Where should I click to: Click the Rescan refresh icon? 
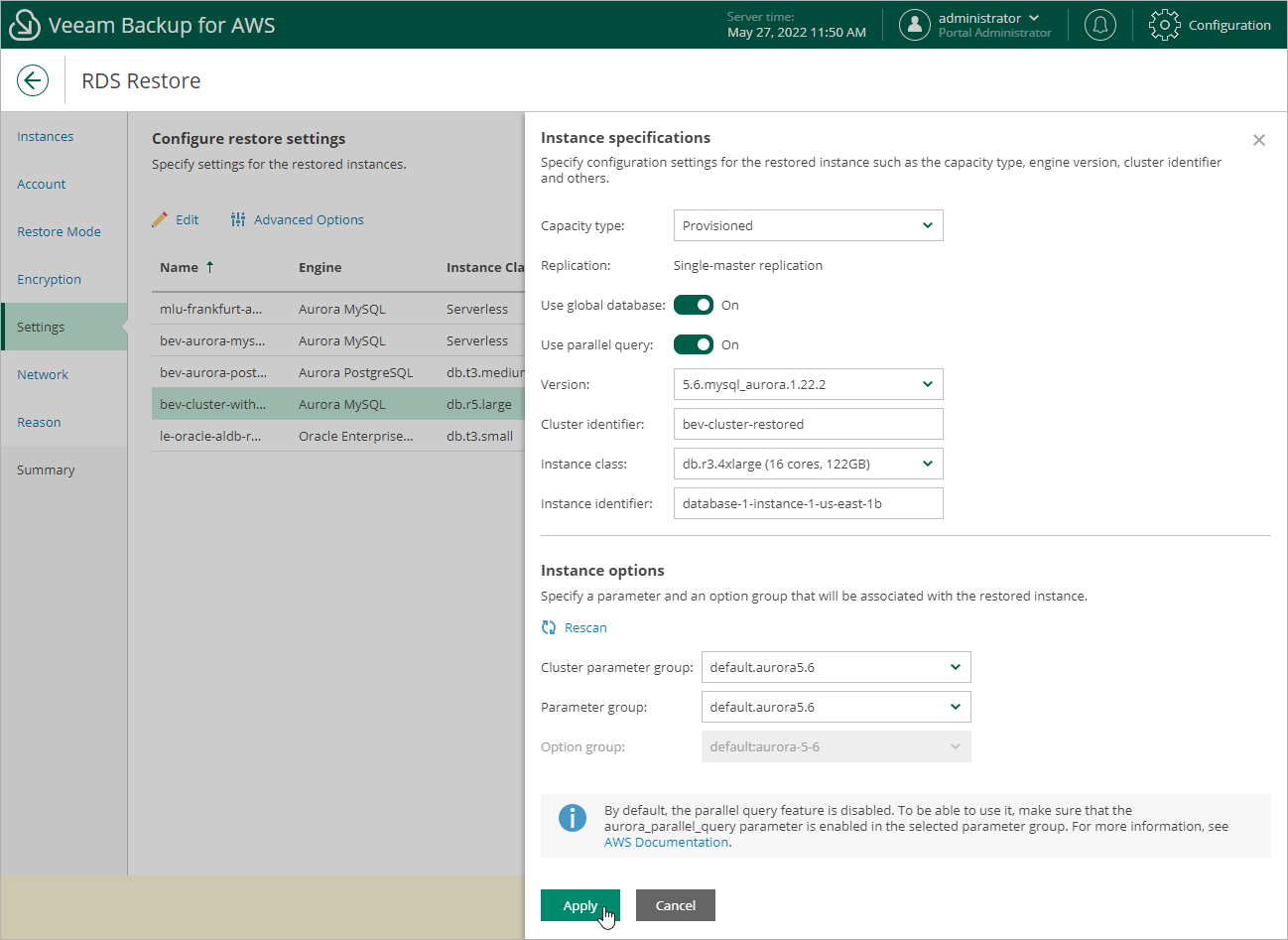[x=549, y=627]
